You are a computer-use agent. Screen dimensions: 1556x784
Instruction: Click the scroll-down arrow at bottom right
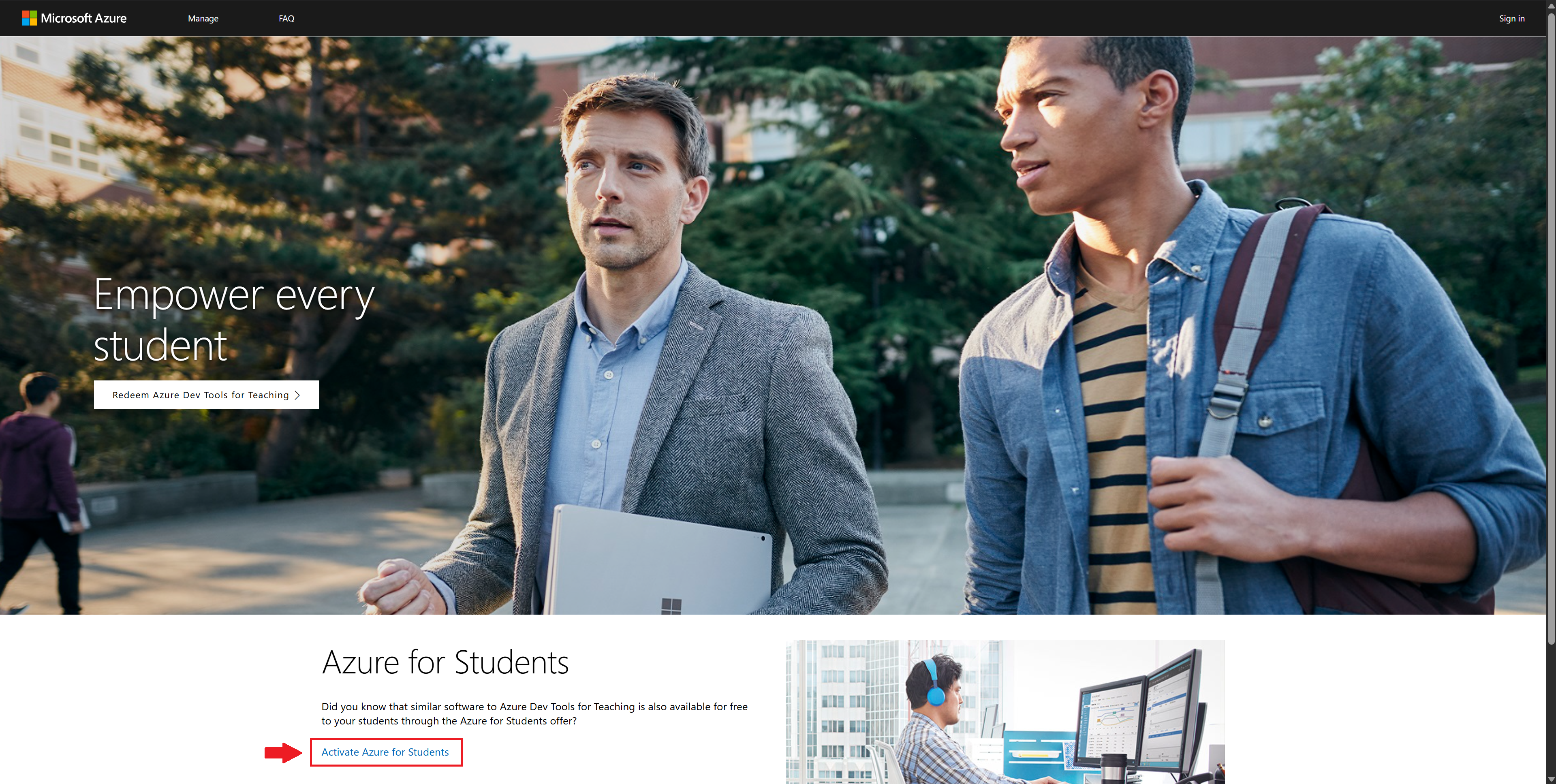1551,779
